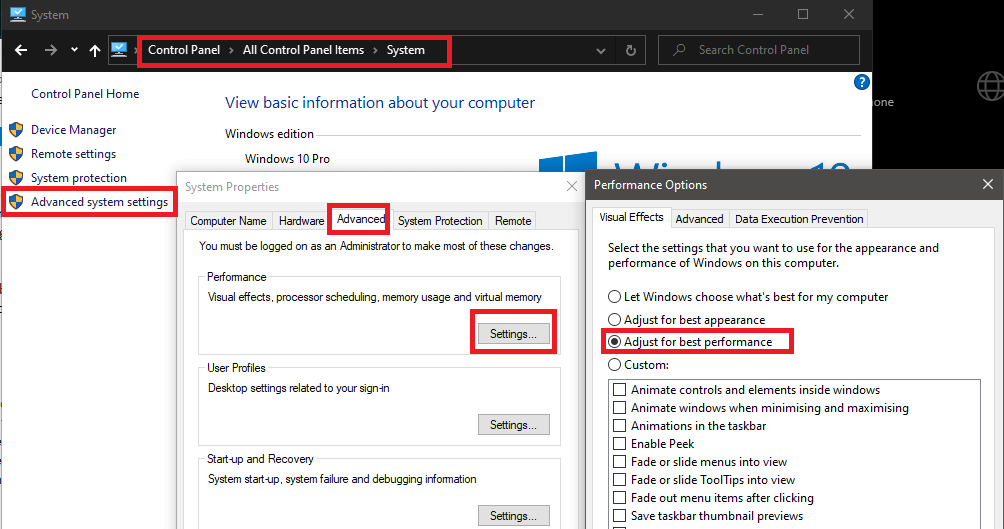
Task: Enable Animate controls and elements inside windows
Action: coord(619,389)
